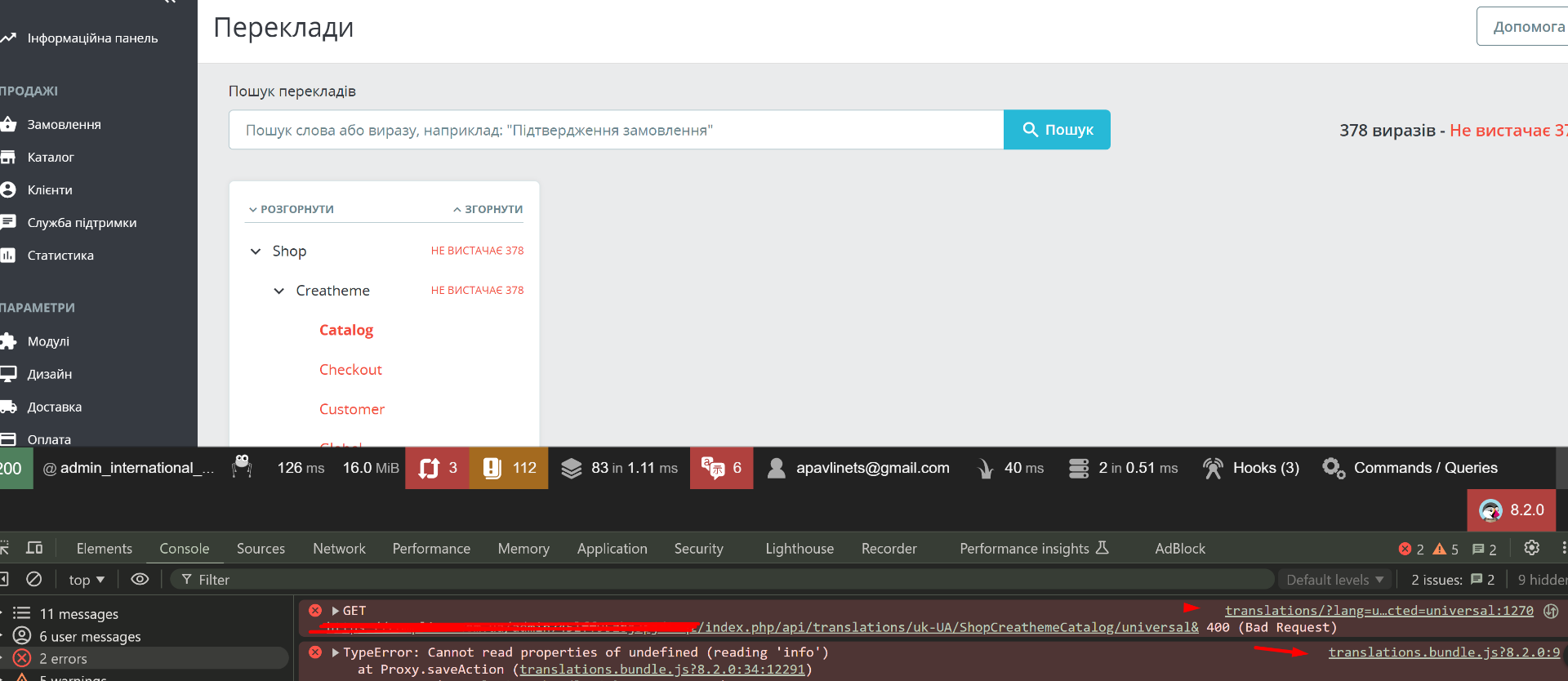This screenshot has height=681, width=1568.
Task: Click the console Filter input
Action: [x=722, y=580]
